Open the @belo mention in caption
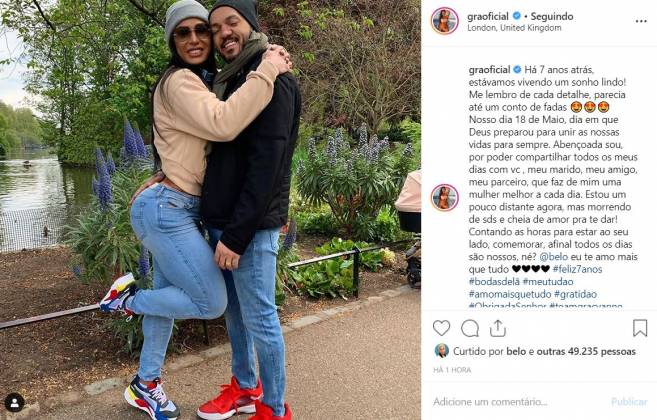Image resolution: width=657 pixels, height=420 pixels. [554, 257]
